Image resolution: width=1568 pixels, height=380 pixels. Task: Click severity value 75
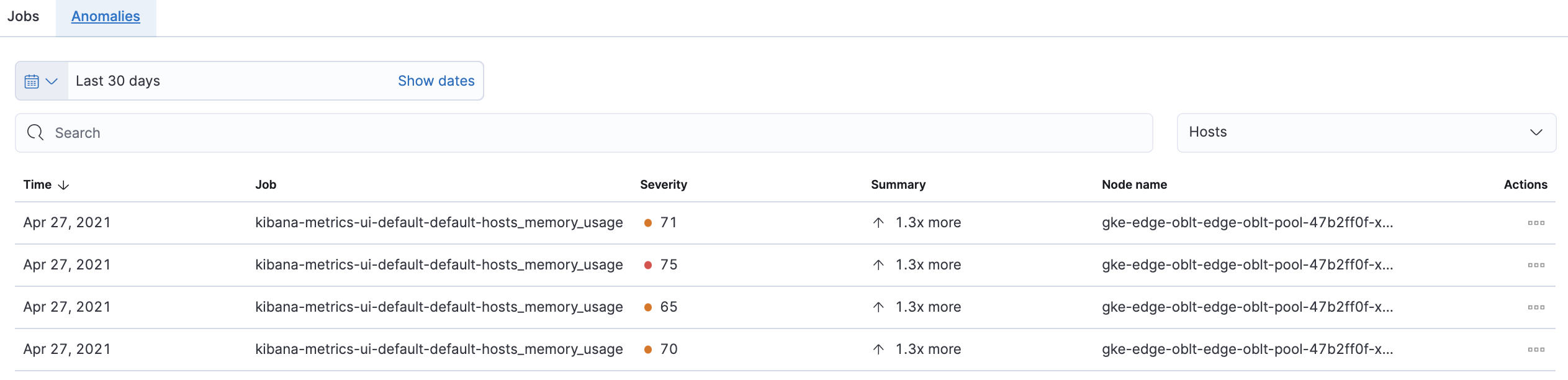(x=669, y=265)
